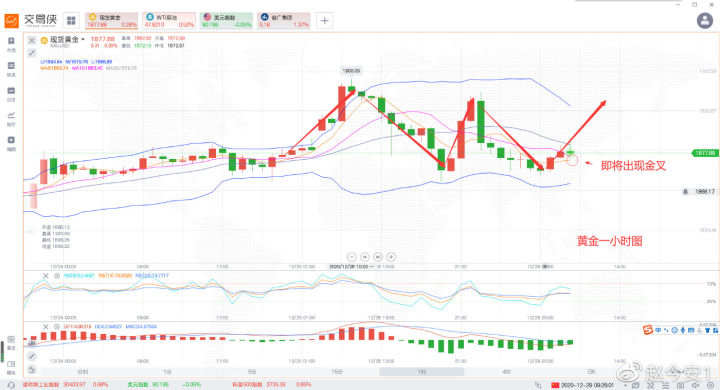Switch to the 现货黄金 quote tab

[112, 20]
